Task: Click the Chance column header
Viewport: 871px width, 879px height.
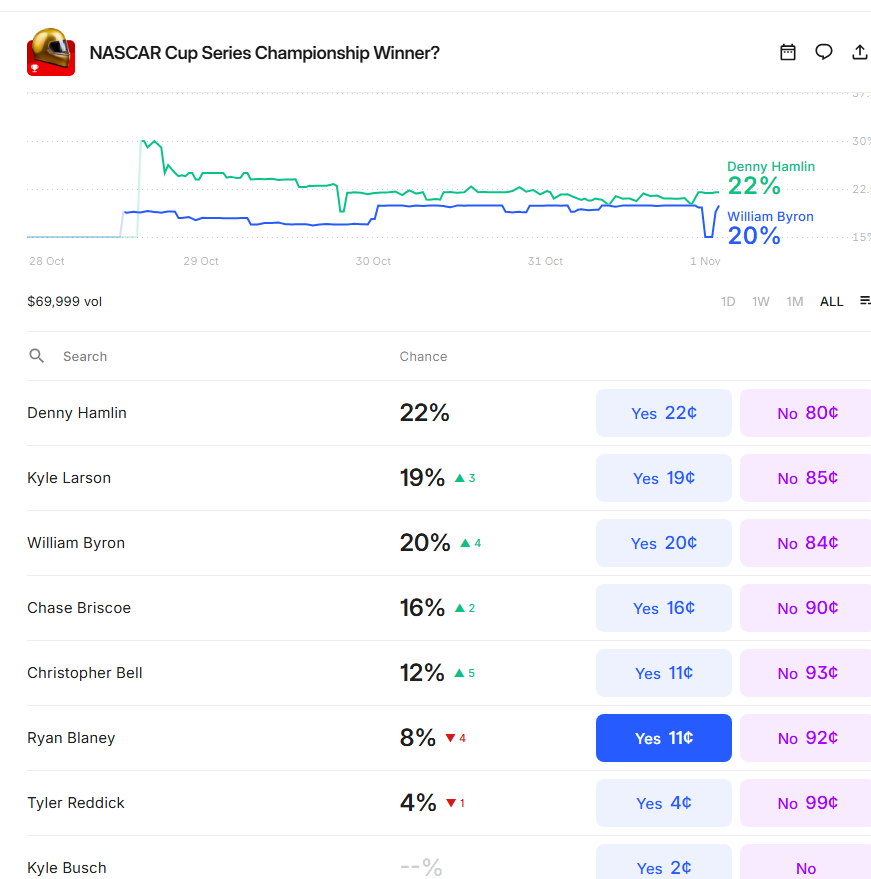Action: [423, 356]
